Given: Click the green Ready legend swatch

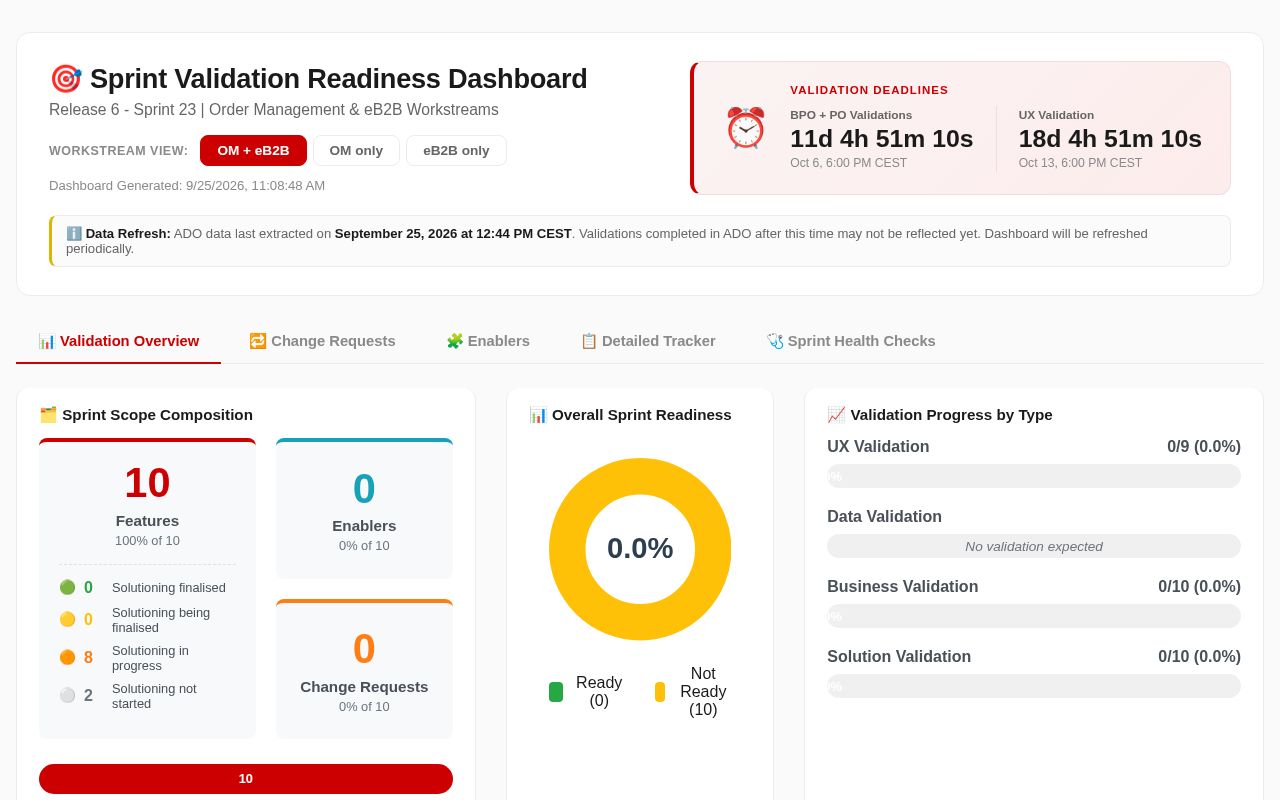Looking at the screenshot, I should (x=556, y=692).
